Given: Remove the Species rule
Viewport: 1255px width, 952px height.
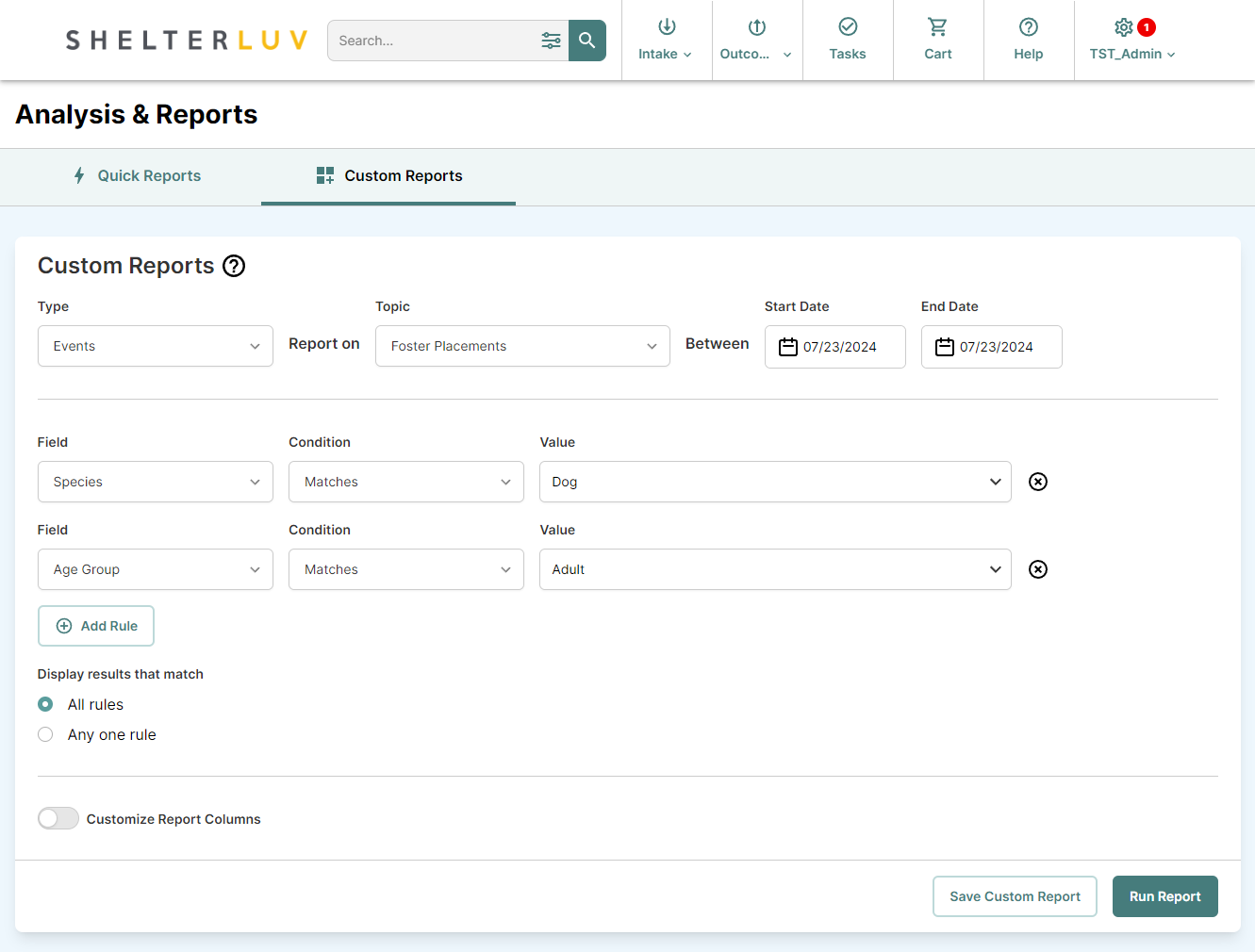Looking at the screenshot, I should 1038,482.
